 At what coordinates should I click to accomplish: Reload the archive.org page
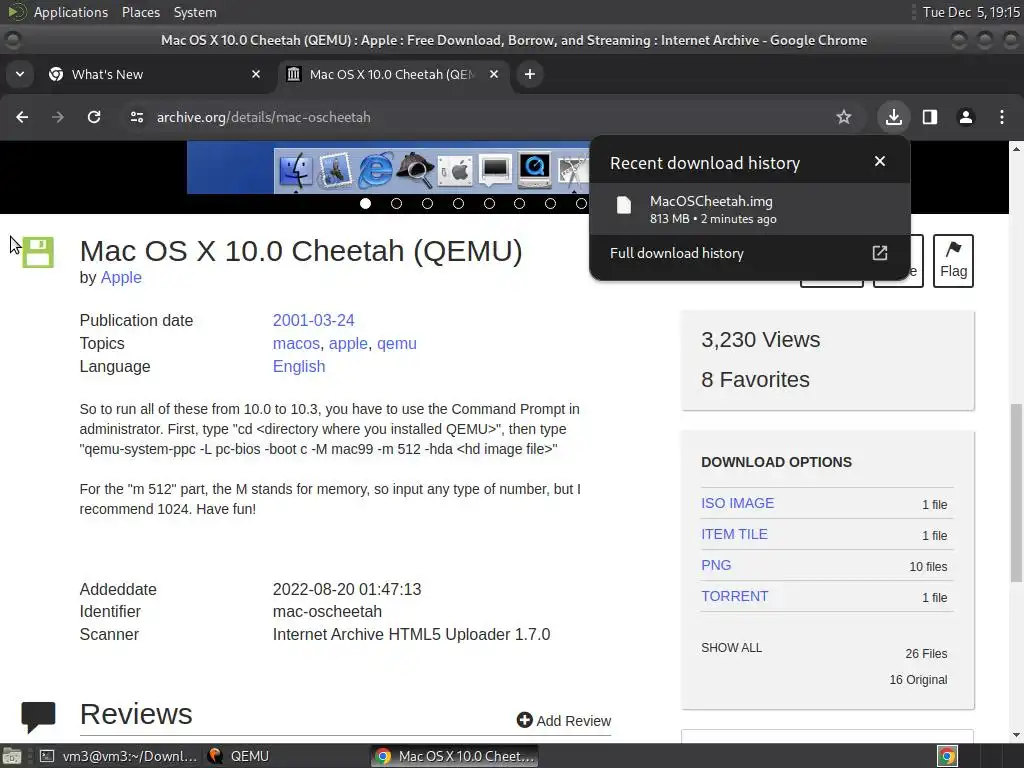[x=94, y=117]
